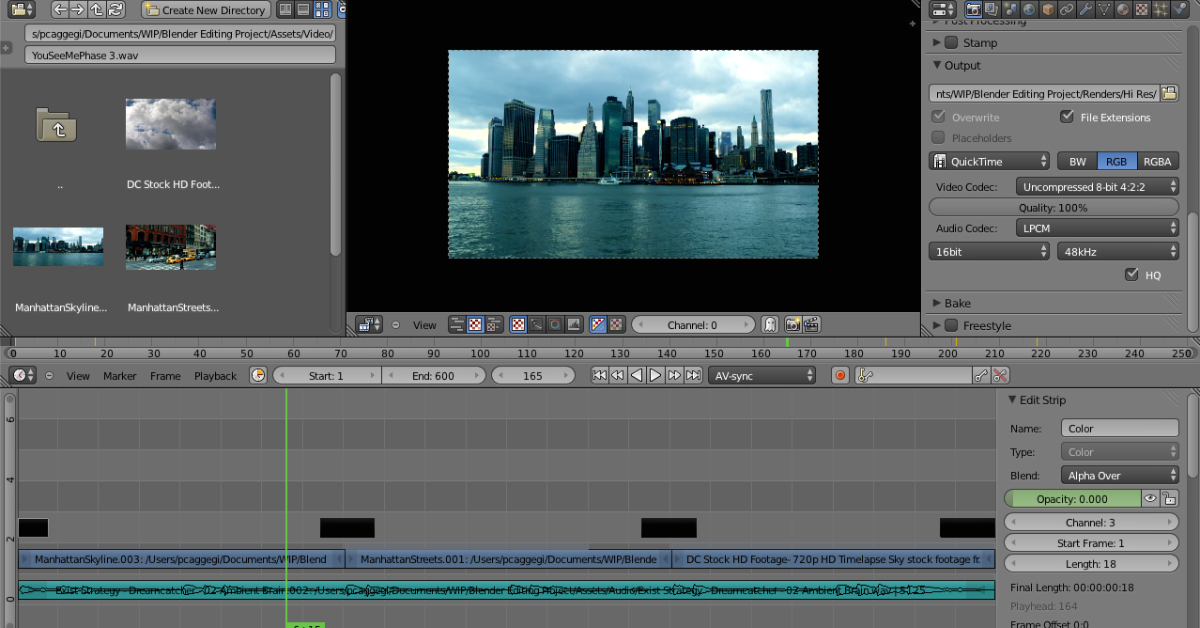The image size is (1200, 628).
Task: Toggle the HQ checkbox
Action: point(1132,275)
